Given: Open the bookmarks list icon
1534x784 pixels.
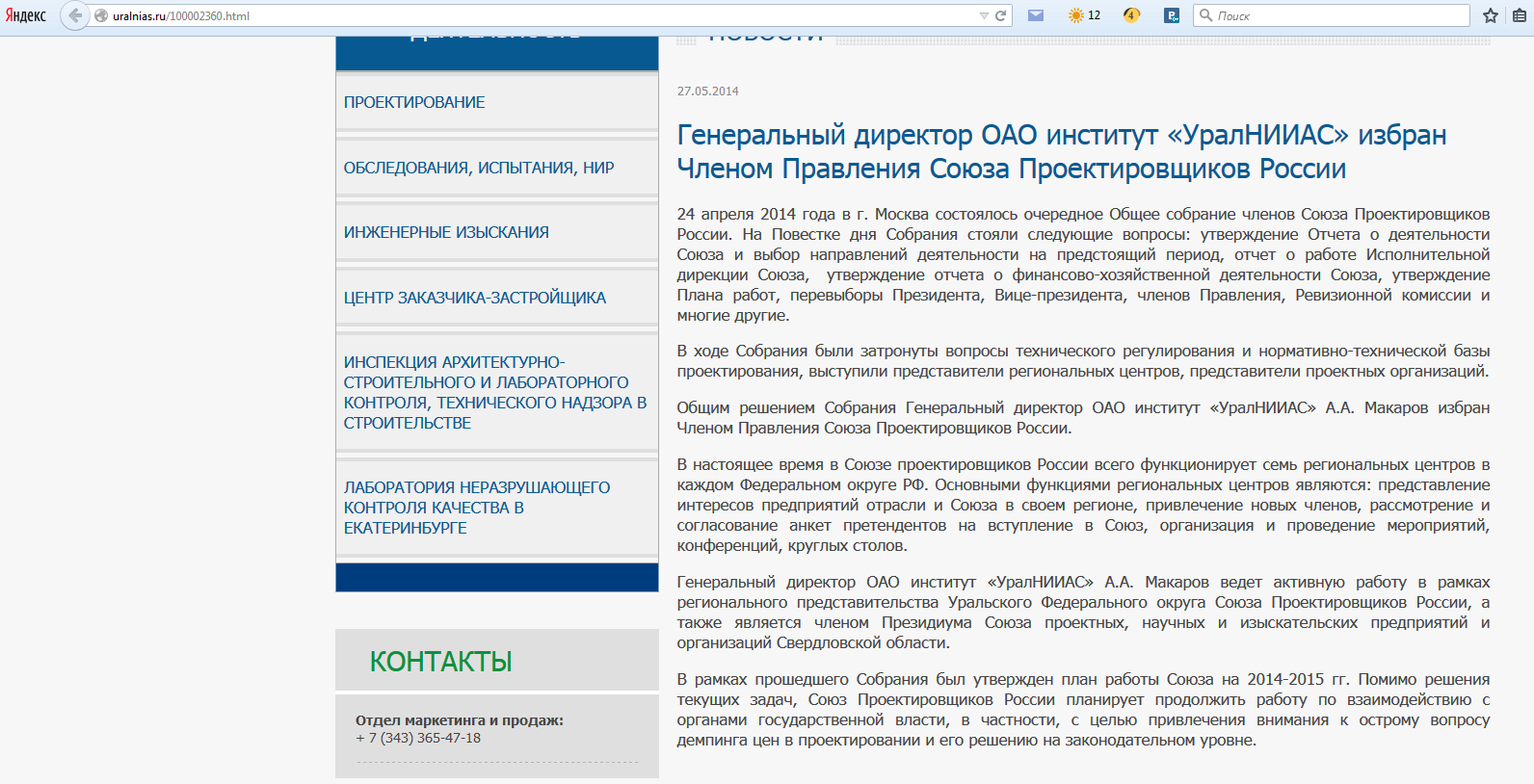Looking at the screenshot, I should [1520, 15].
